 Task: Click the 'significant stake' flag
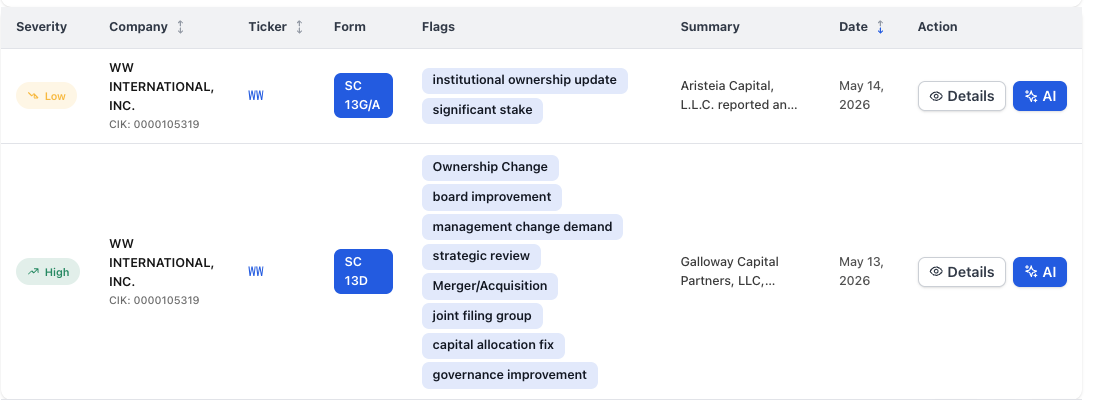pos(482,110)
